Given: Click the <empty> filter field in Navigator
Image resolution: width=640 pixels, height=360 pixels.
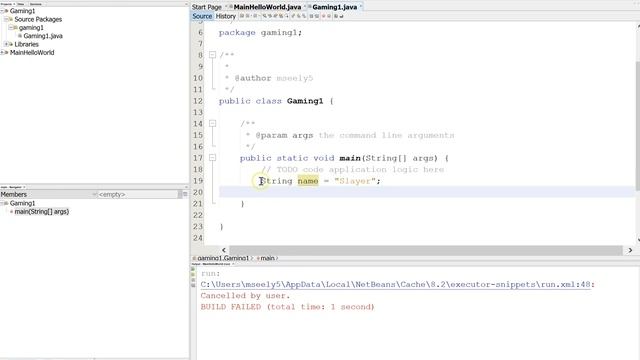Looking at the screenshot, I should 138,194.
